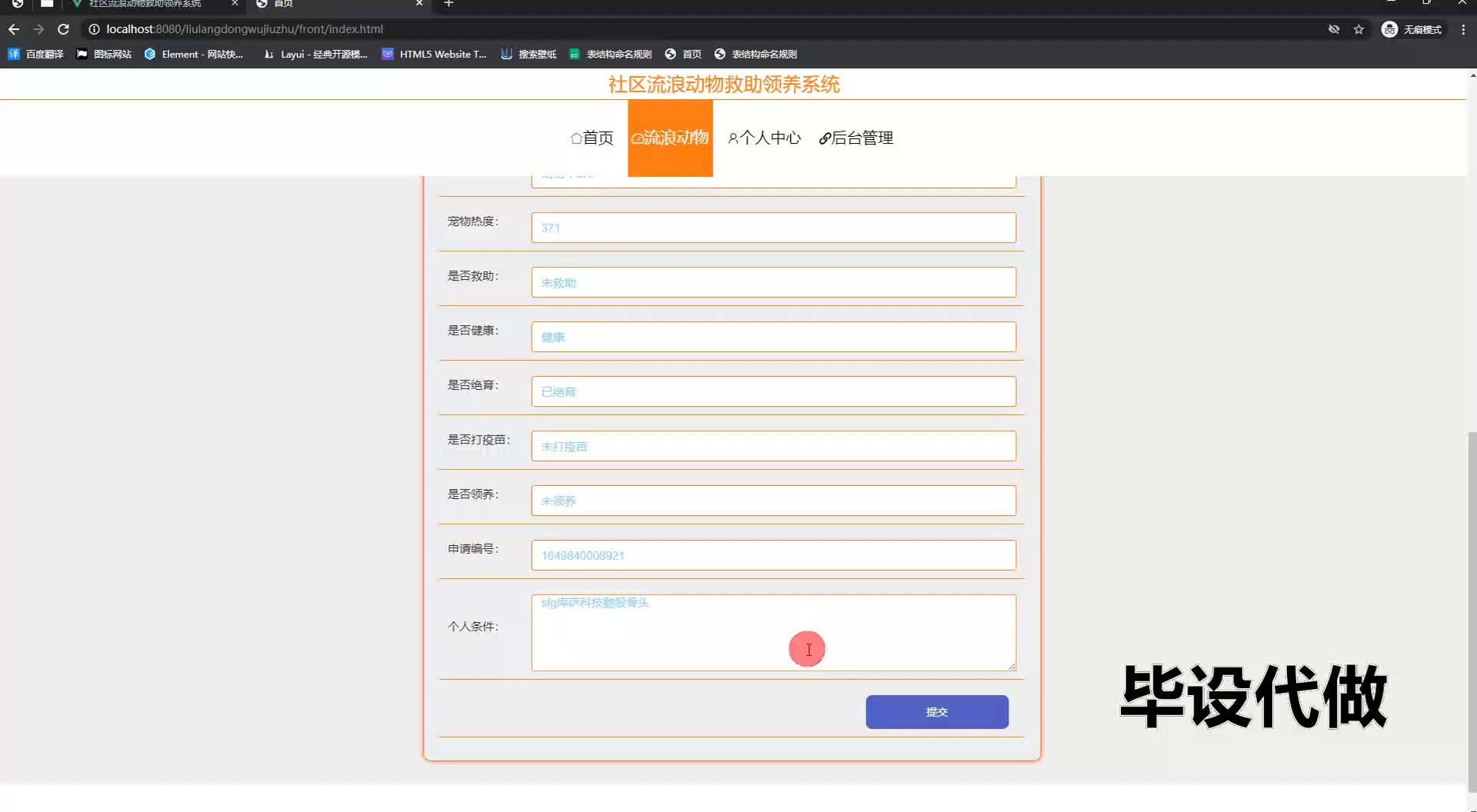Click the 是否救助 label
Viewport: 1477px width, 812px height.
(x=473, y=276)
